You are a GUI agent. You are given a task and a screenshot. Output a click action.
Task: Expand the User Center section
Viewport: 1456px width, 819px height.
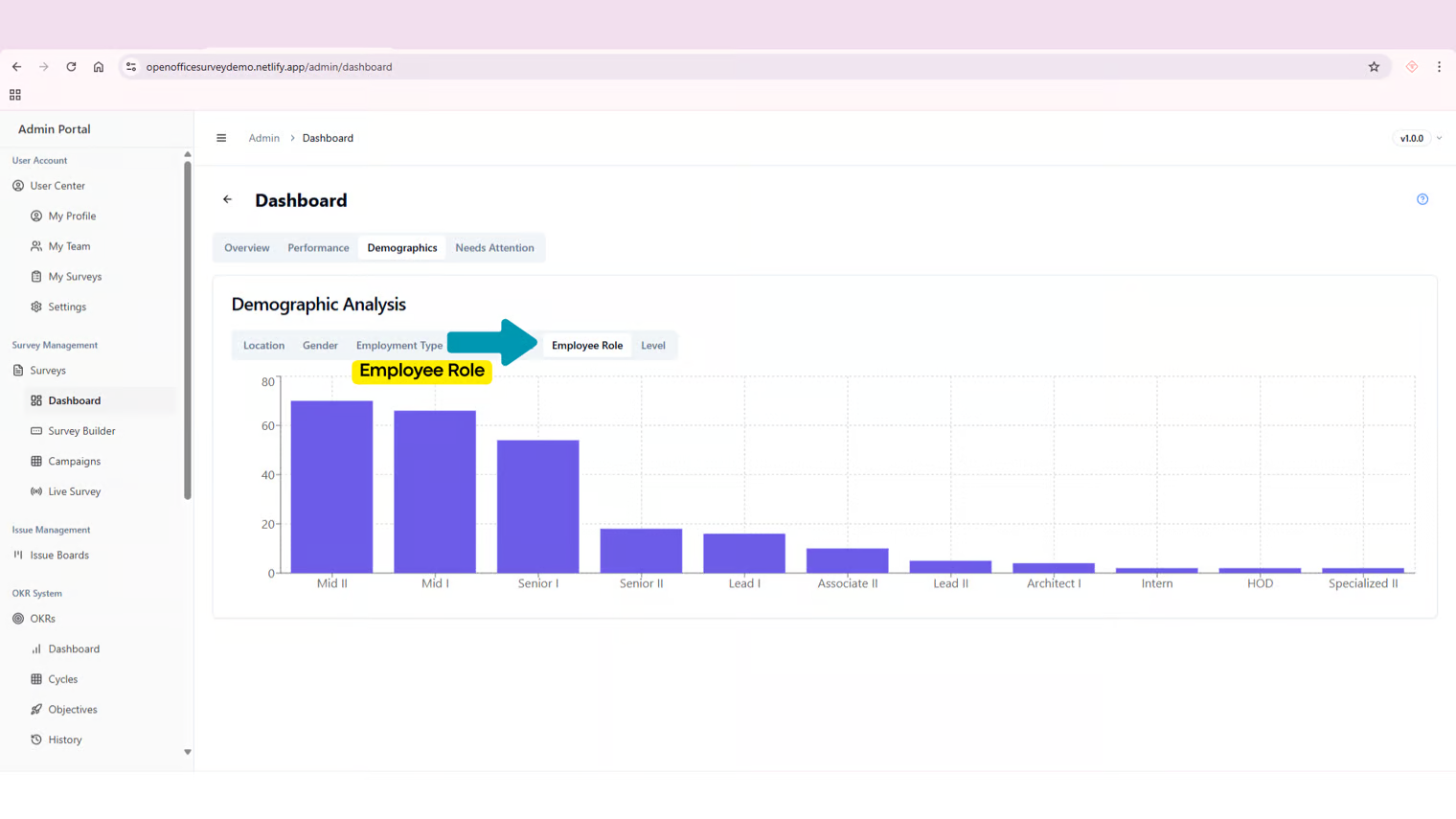click(57, 186)
